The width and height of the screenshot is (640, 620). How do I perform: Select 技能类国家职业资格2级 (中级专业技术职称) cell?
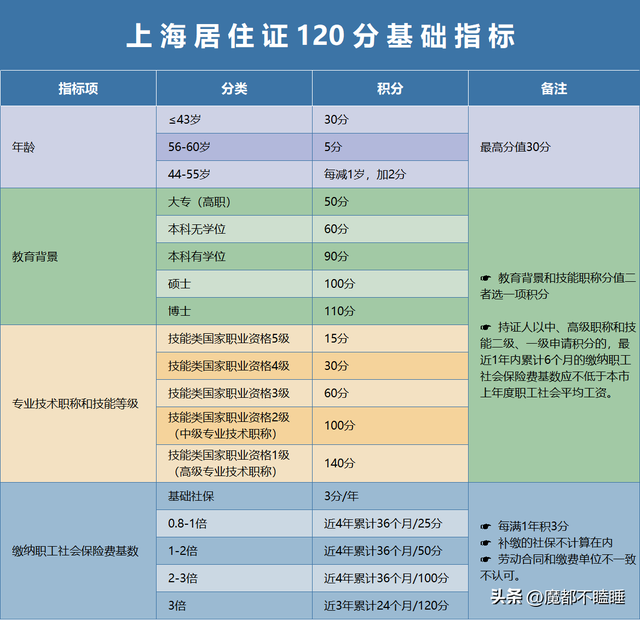[x=234, y=425]
